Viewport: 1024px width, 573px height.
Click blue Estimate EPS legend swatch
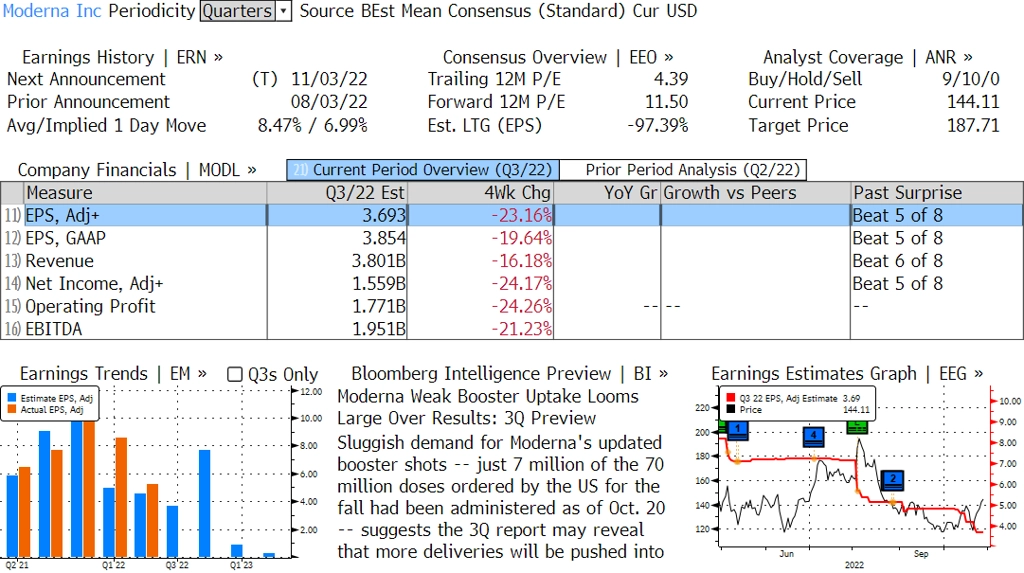(x=12, y=398)
